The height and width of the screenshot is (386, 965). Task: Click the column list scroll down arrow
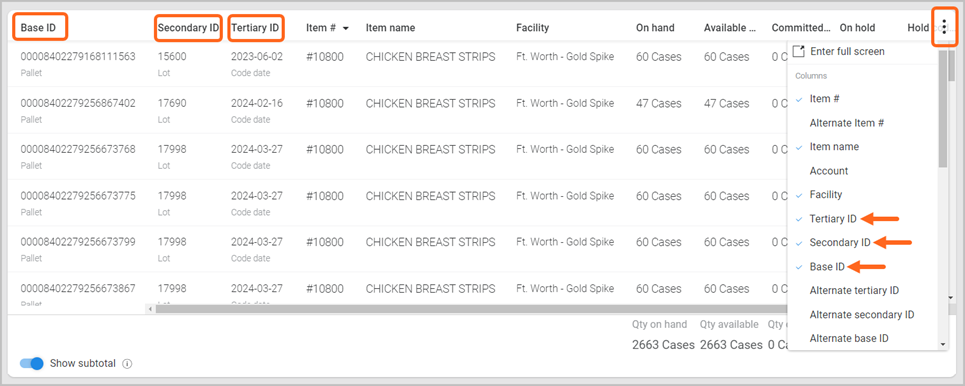943,345
